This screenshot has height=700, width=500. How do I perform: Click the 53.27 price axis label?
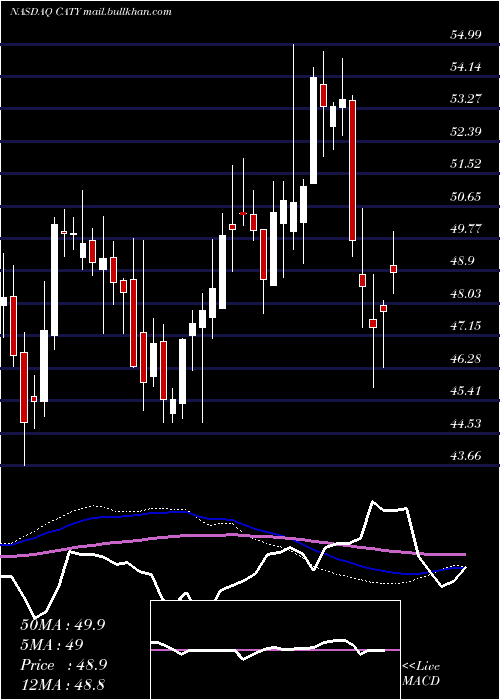pyautogui.click(x=465, y=99)
